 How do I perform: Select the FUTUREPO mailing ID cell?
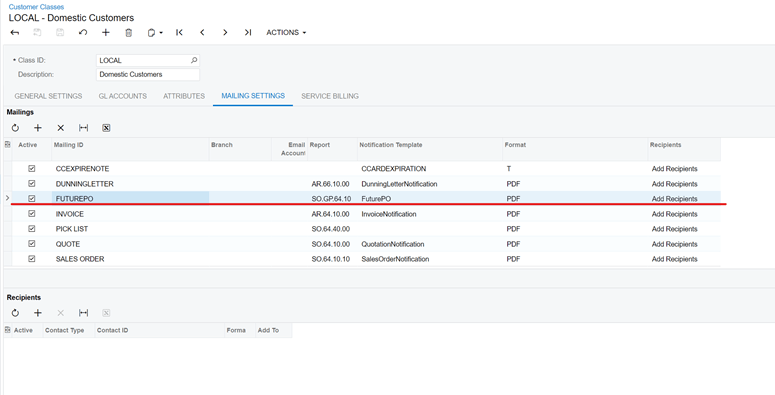click(130, 199)
